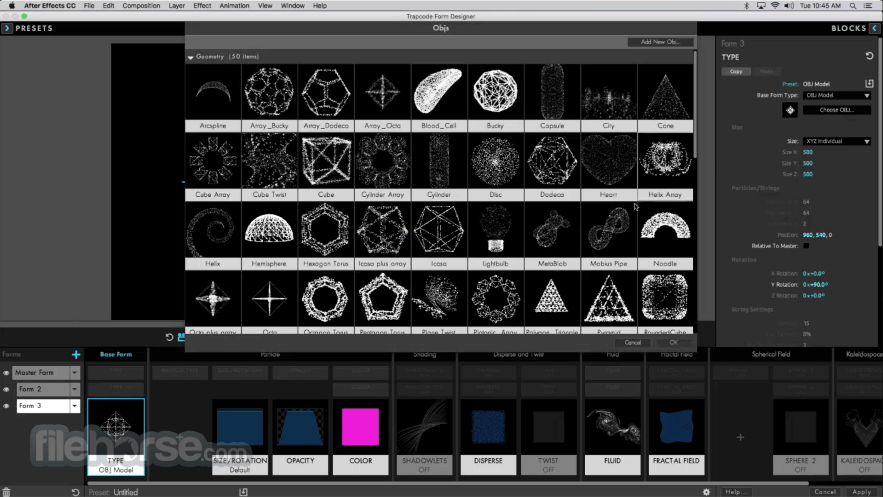Open the File menu
This screenshot has height=497, width=883.
click(x=89, y=6)
